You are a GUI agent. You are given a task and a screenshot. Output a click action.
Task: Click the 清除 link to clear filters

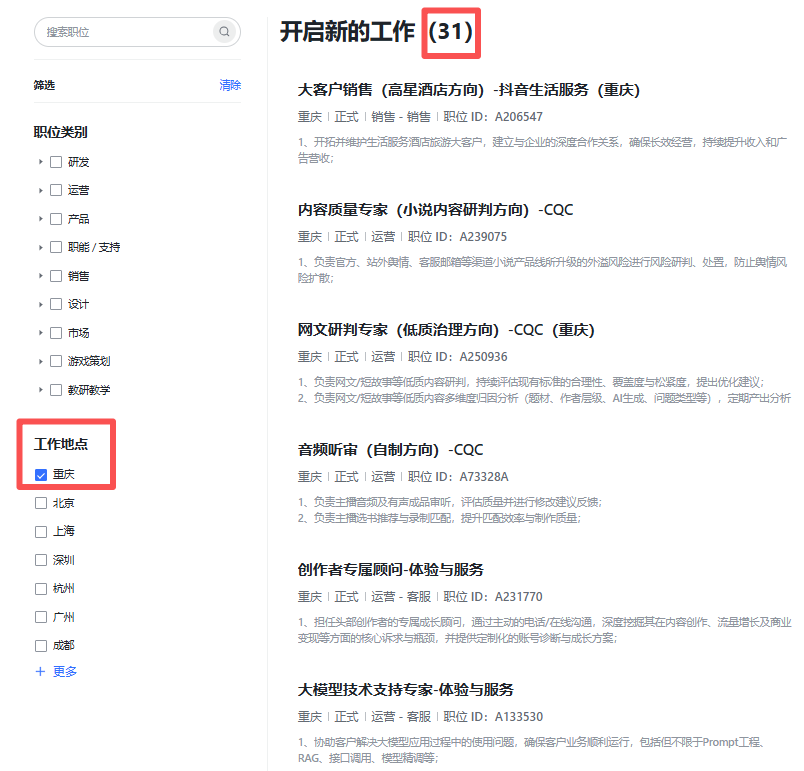pos(230,85)
